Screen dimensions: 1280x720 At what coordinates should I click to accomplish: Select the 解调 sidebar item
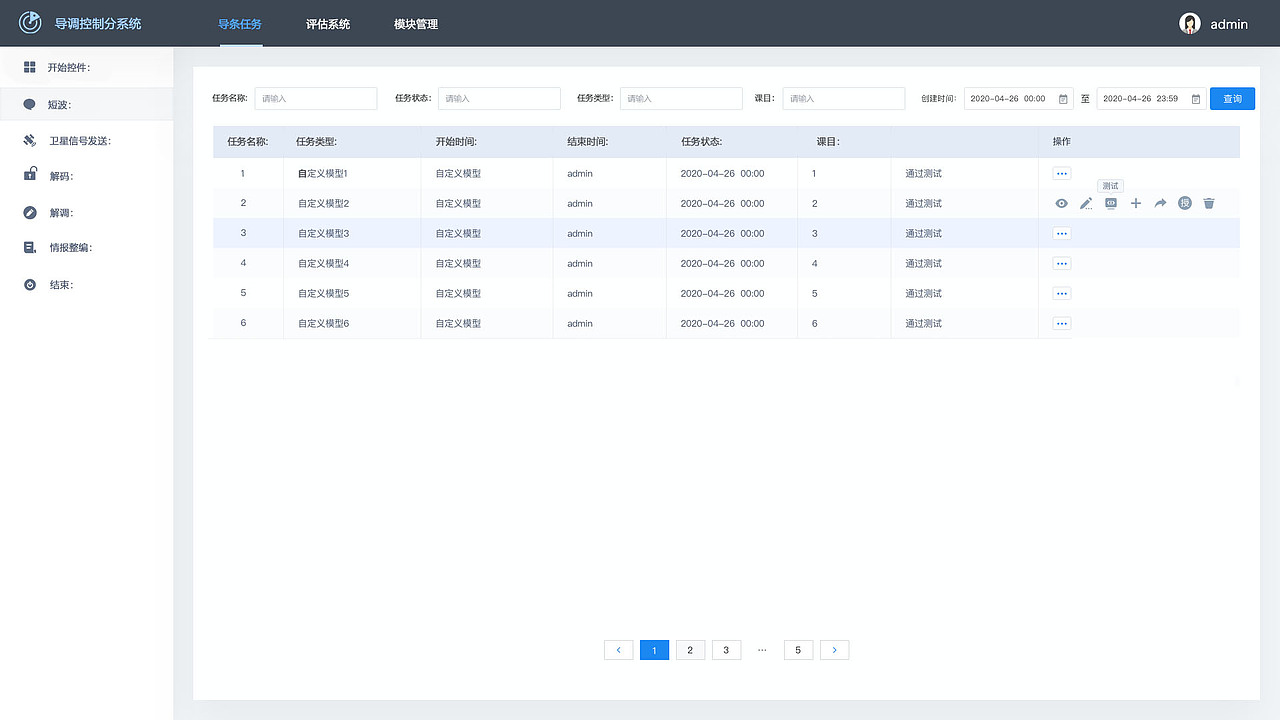pyautogui.click(x=87, y=212)
